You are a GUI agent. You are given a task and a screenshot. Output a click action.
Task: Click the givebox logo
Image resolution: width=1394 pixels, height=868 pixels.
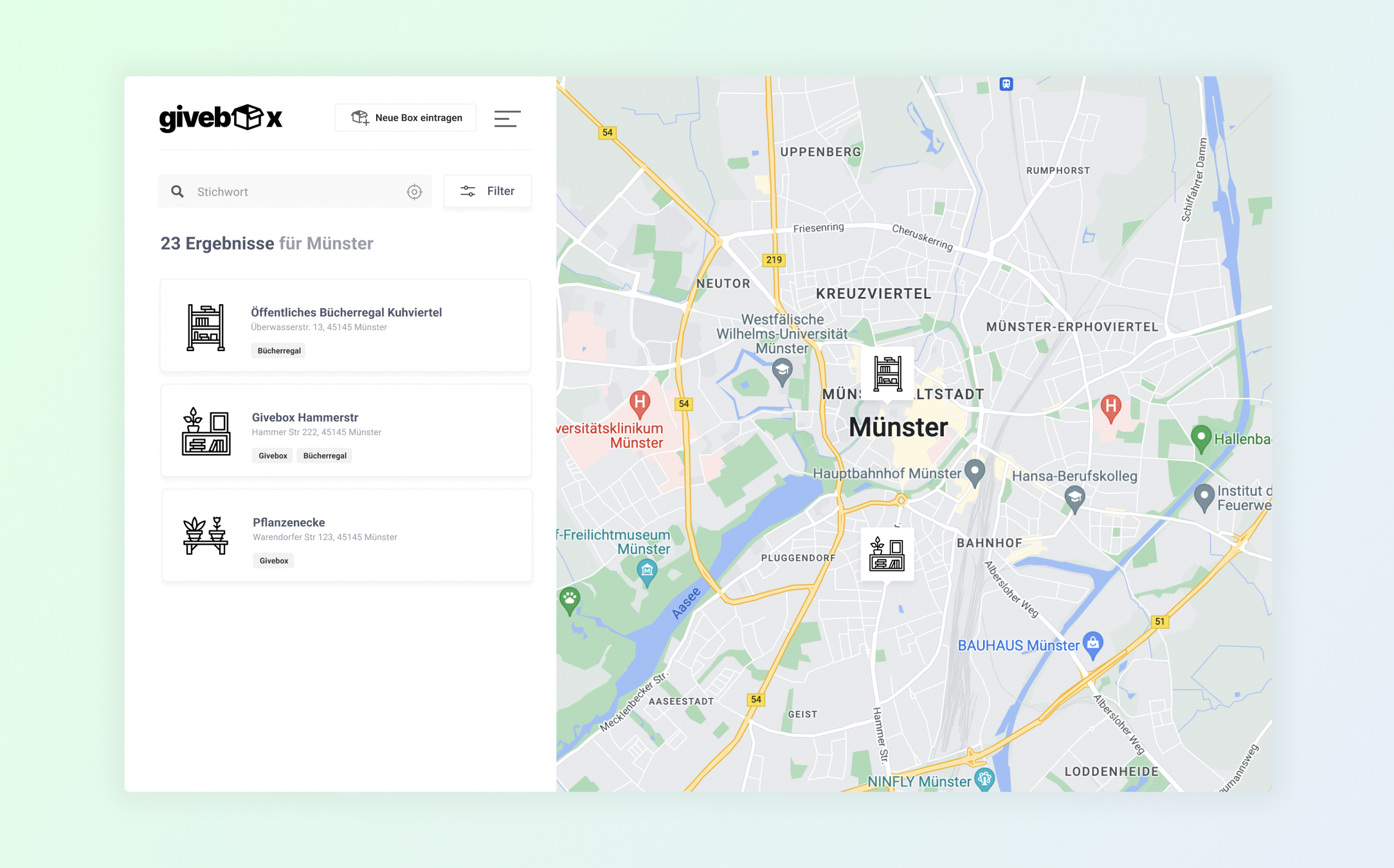(x=221, y=118)
